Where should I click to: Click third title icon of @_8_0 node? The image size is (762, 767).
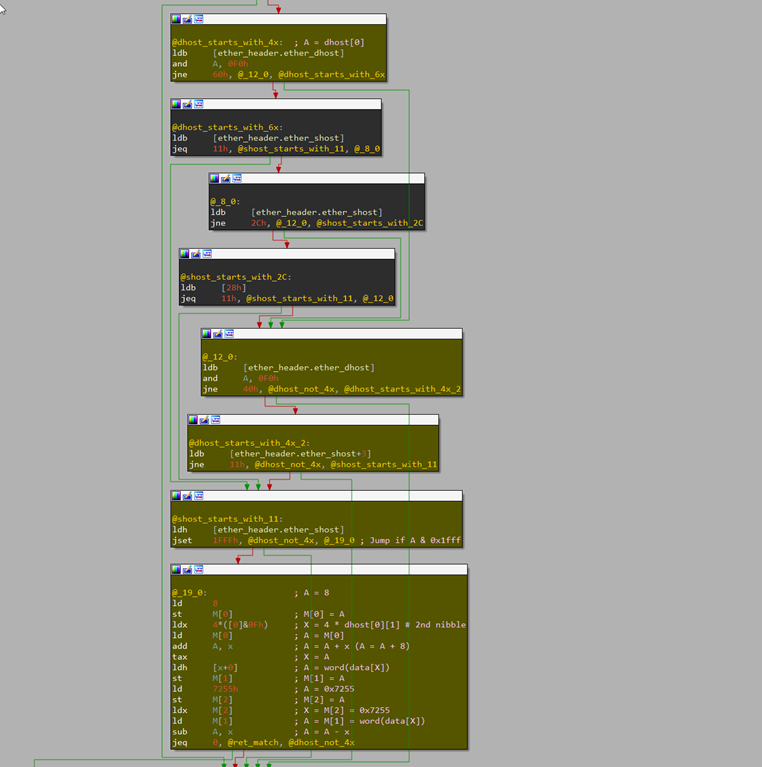click(x=237, y=178)
